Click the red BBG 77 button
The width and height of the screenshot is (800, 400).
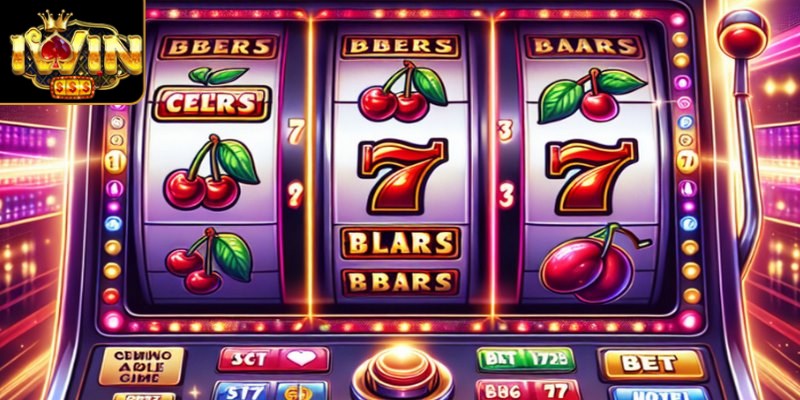[528, 390]
